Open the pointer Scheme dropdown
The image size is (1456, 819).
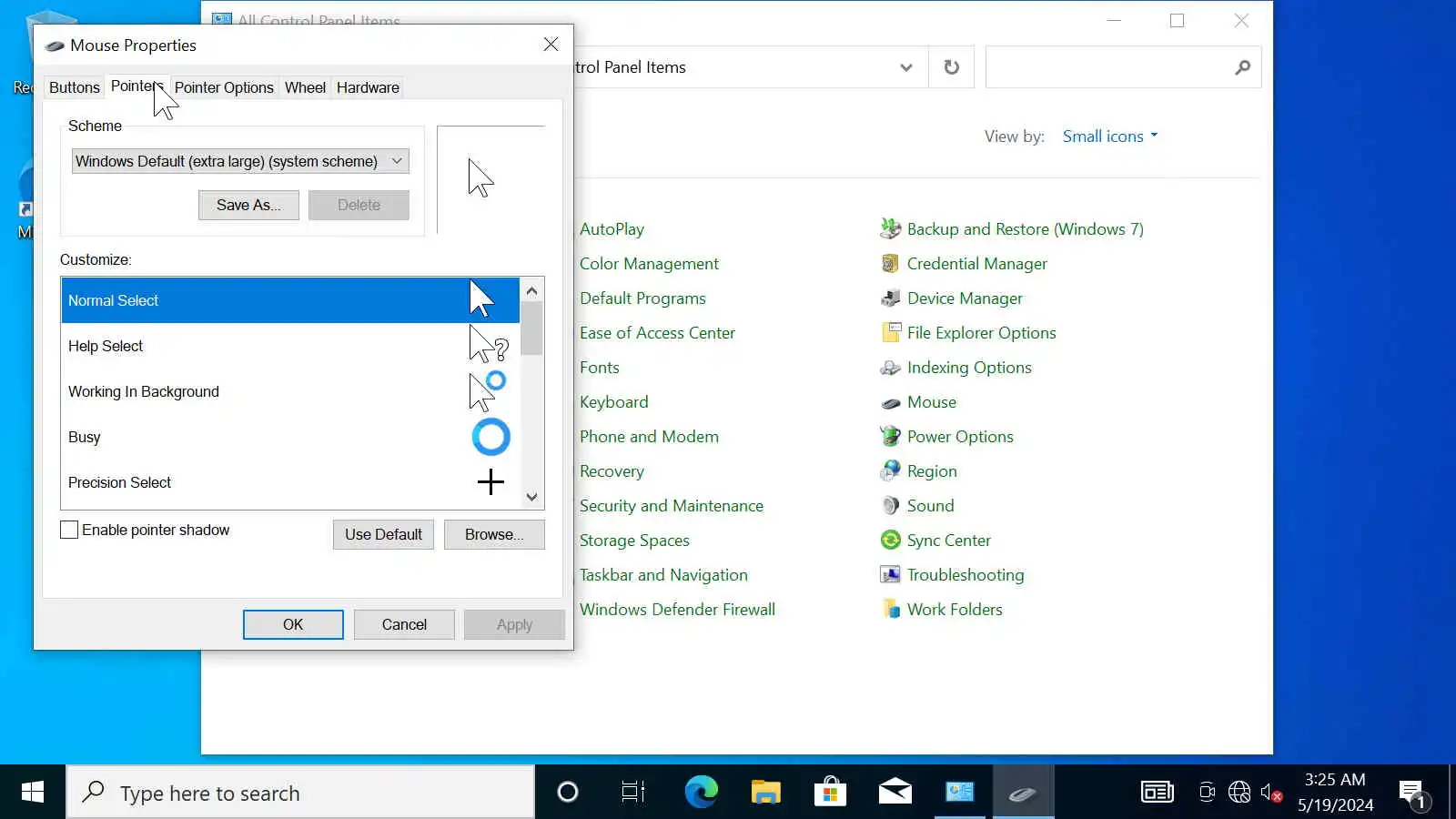pos(240,161)
